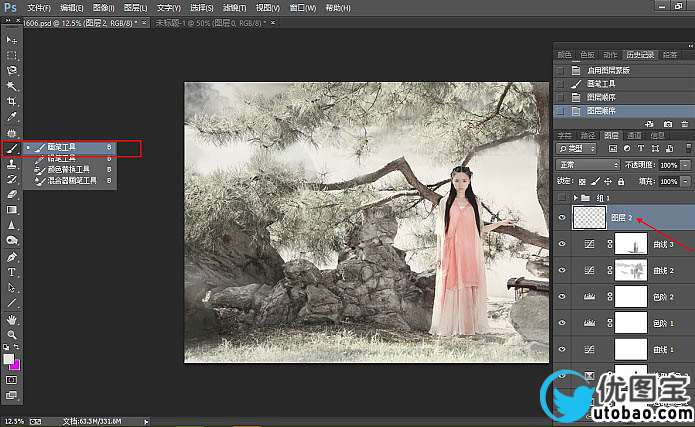Select the Zoom tool

click(12, 335)
